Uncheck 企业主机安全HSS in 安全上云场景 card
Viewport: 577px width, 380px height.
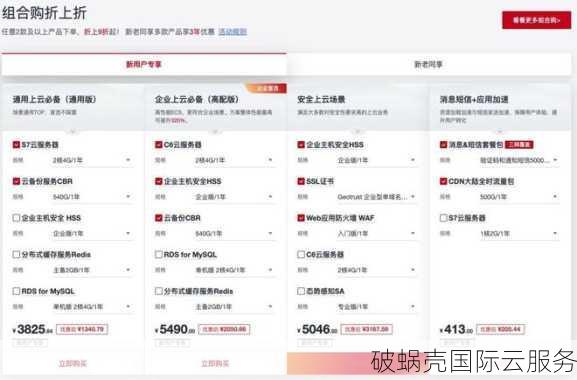(x=301, y=145)
